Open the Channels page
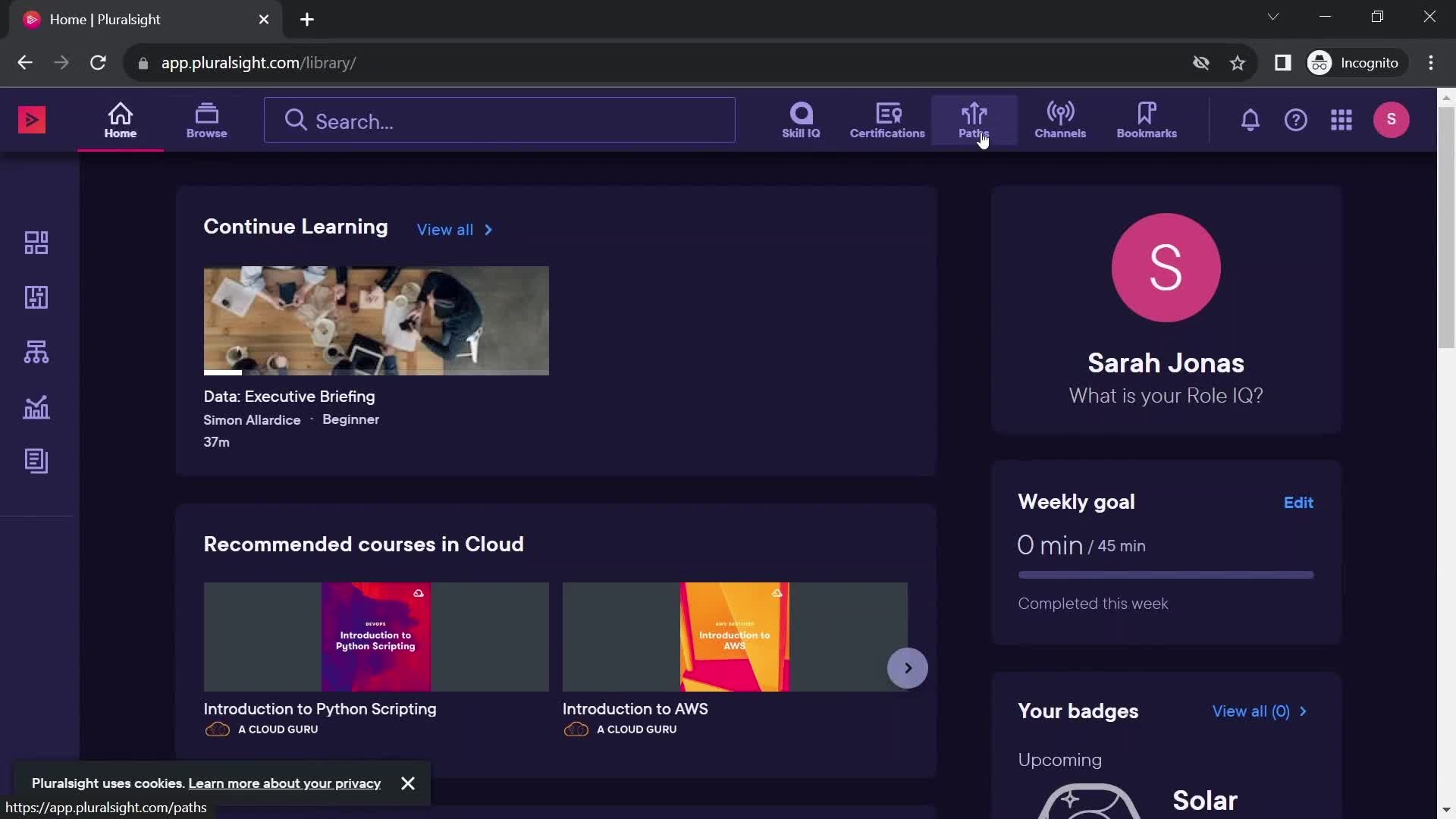 point(1060,121)
